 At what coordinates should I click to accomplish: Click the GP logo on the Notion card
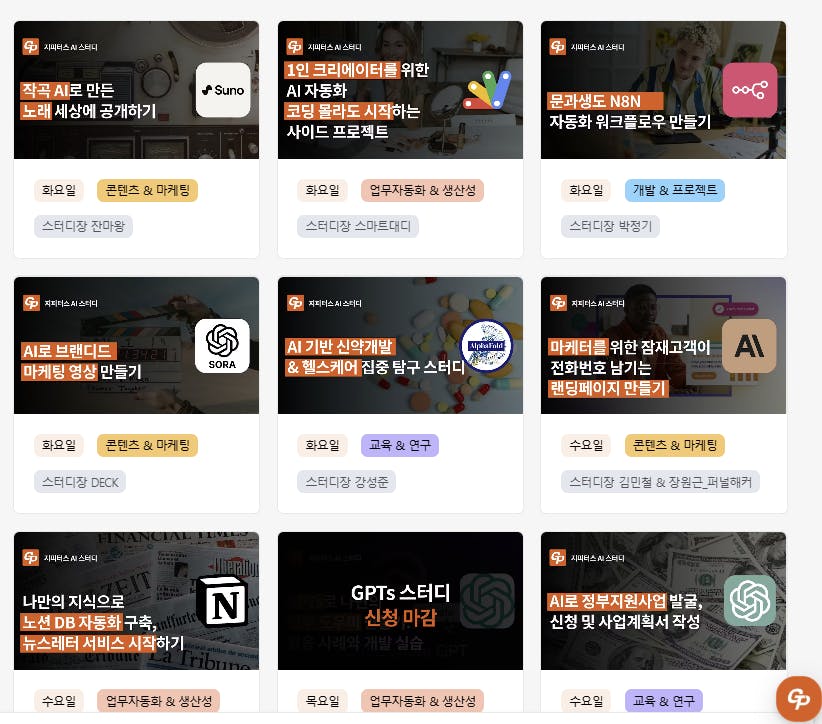coord(30,558)
